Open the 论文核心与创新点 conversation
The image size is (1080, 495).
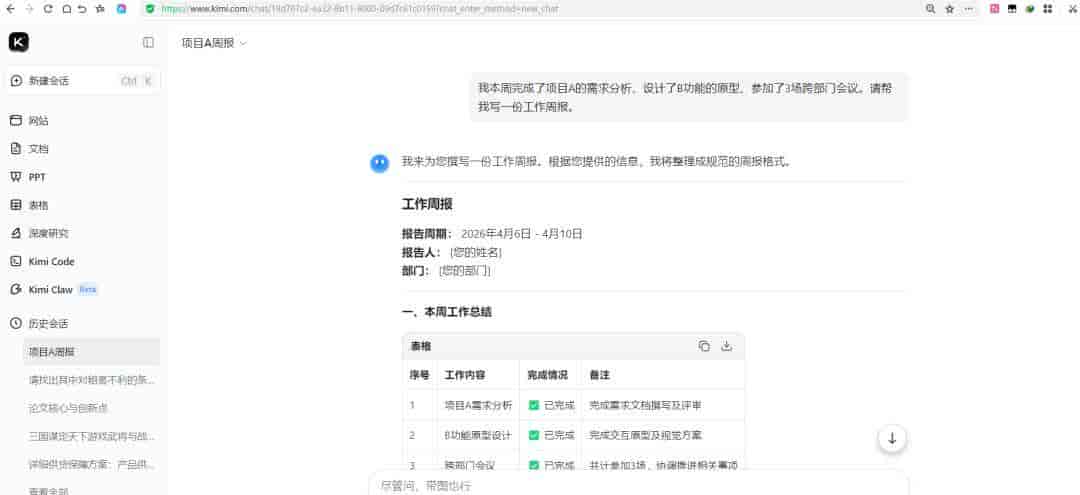click(x=91, y=408)
